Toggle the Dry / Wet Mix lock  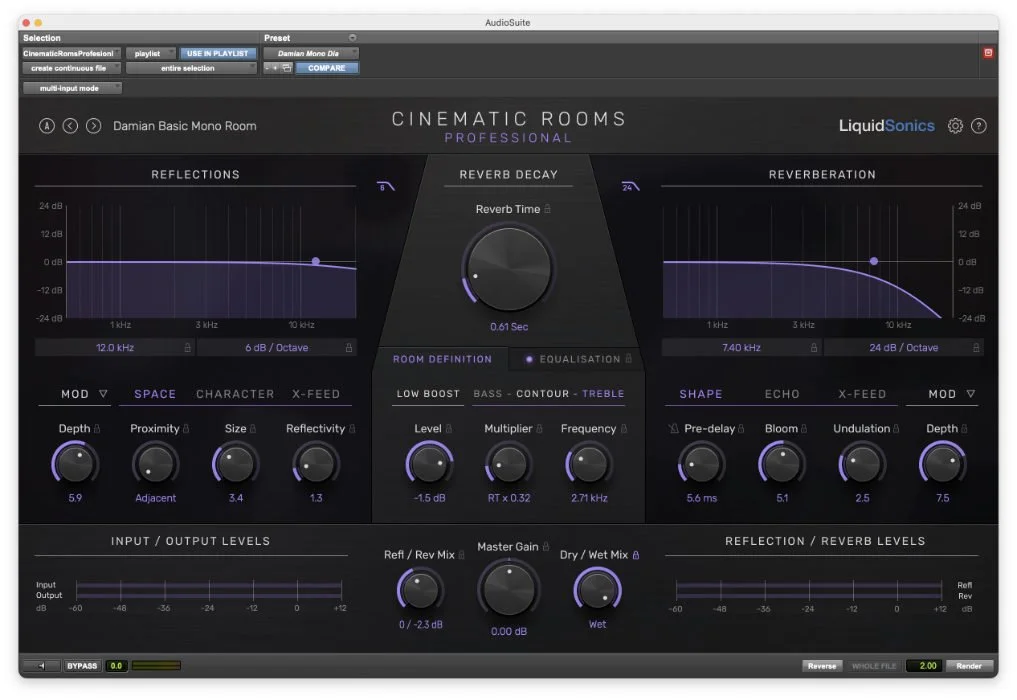click(x=636, y=555)
